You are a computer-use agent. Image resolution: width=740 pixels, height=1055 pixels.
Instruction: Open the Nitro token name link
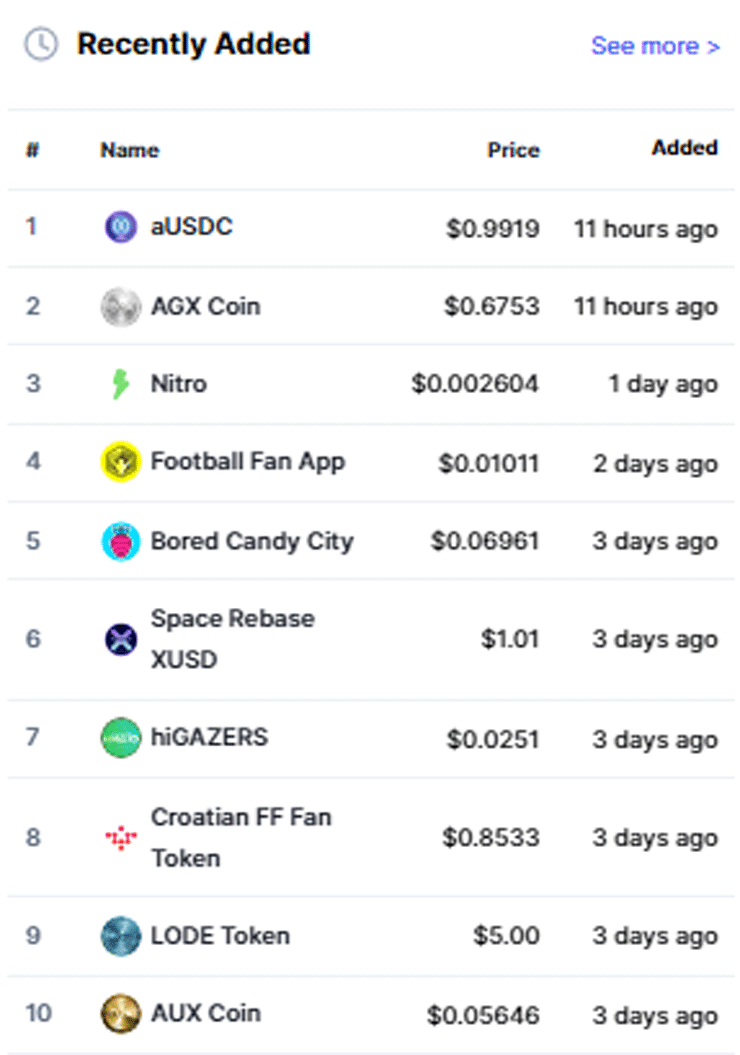[x=179, y=384]
